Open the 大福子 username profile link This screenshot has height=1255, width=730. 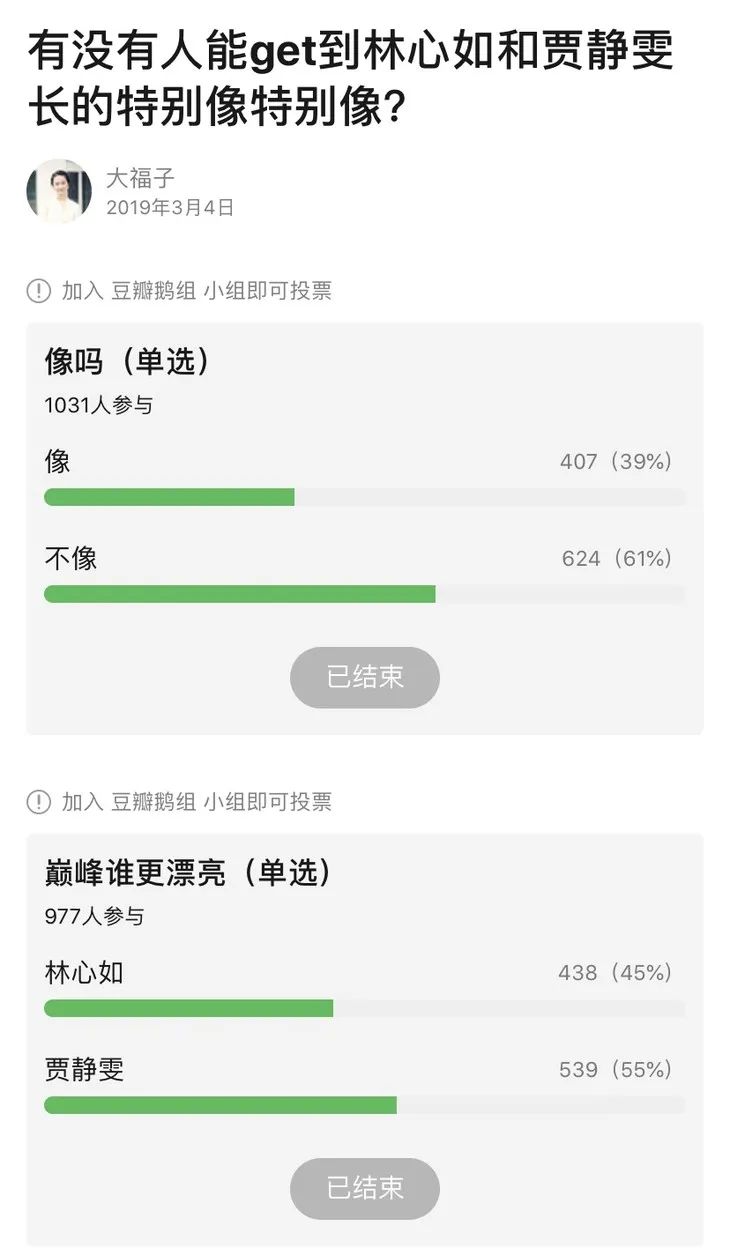click(141, 178)
